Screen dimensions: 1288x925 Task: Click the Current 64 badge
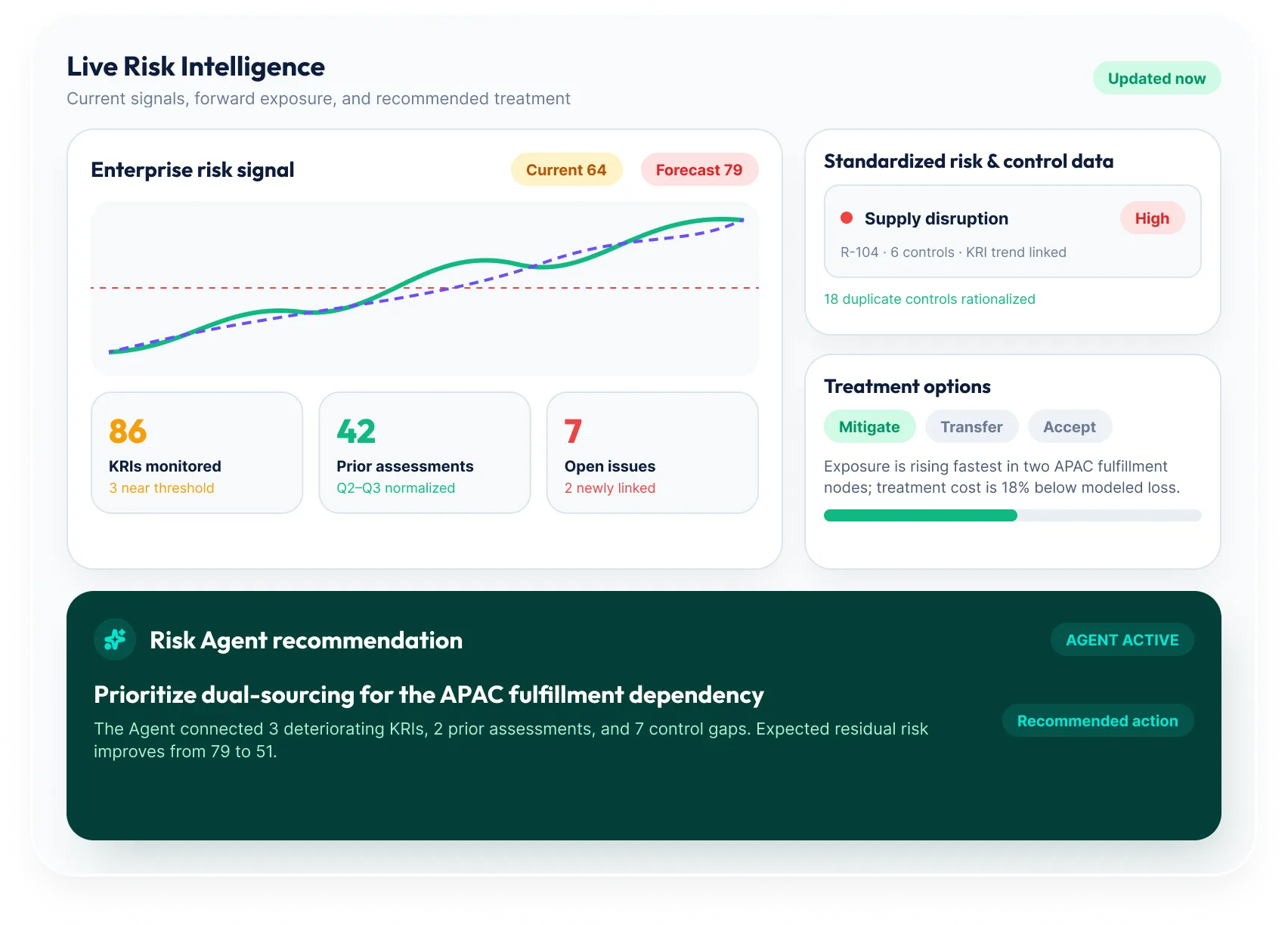coord(566,169)
